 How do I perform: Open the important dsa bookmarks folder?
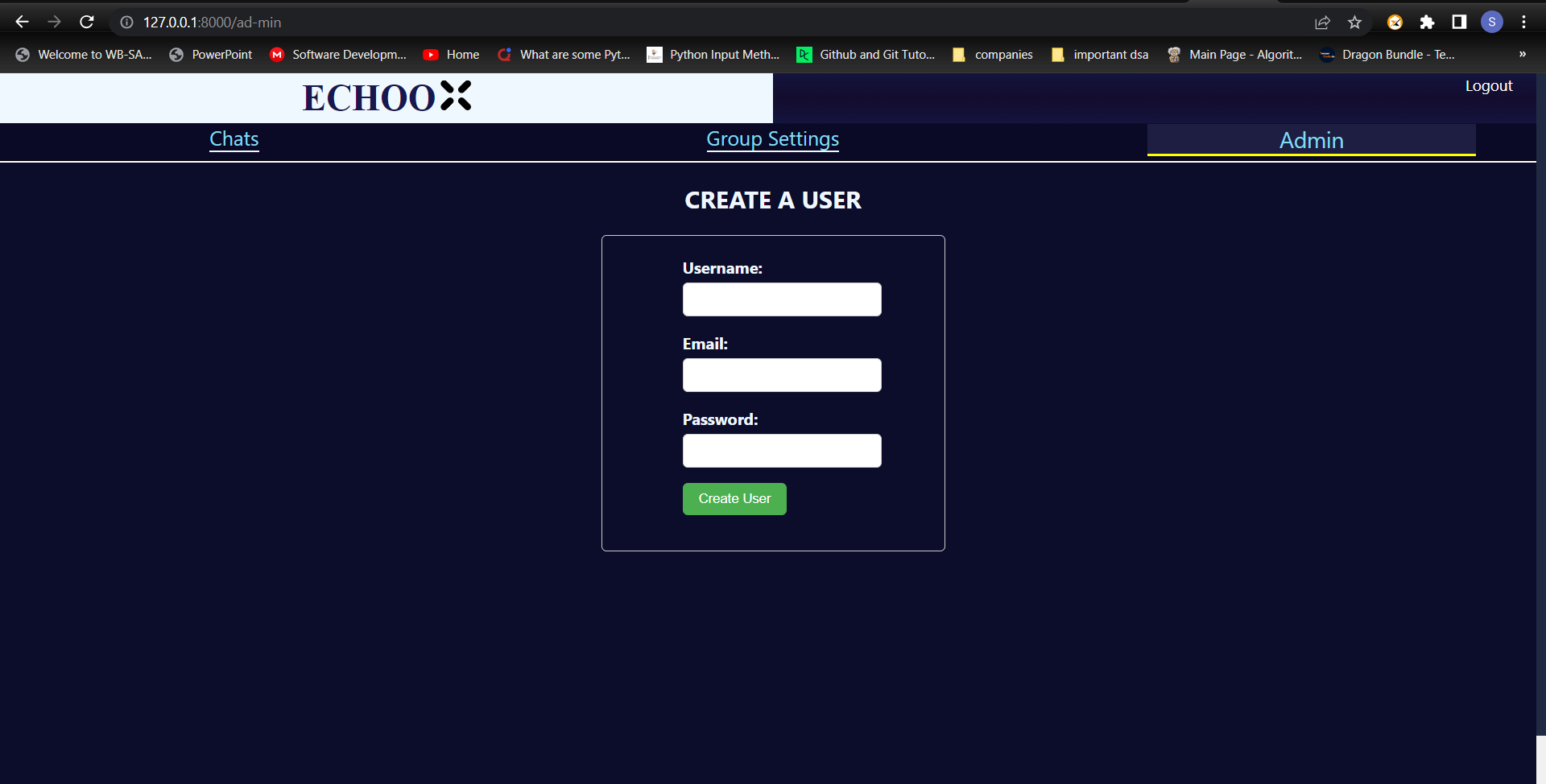pos(1099,54)
